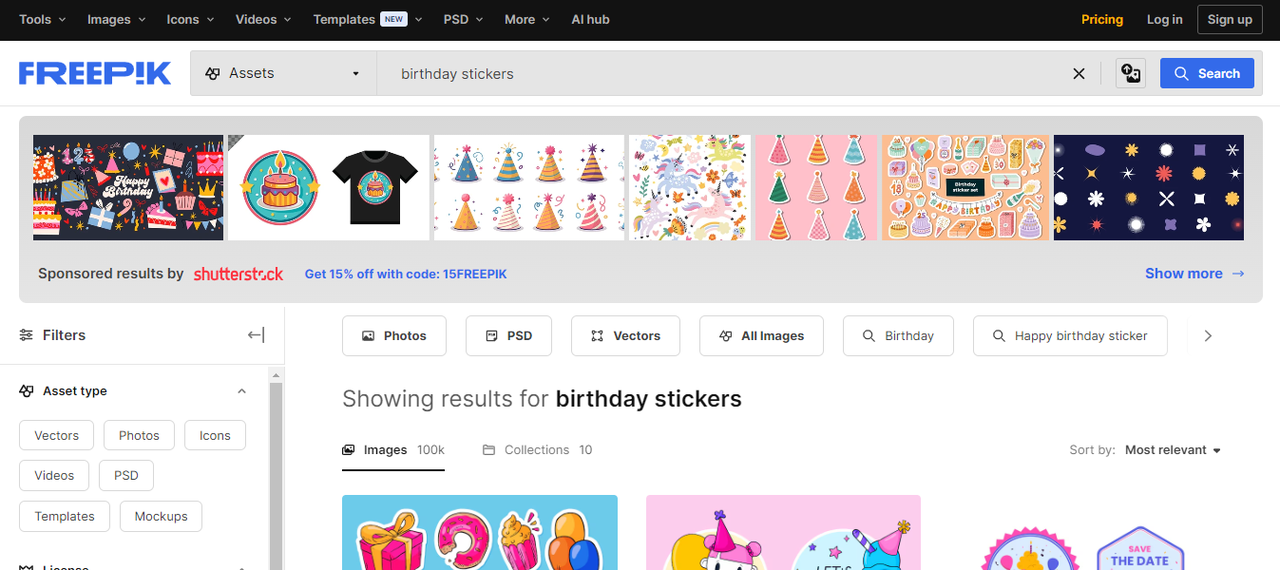Go to AI hub
The image size is (1280, 570).
(590, 19)
